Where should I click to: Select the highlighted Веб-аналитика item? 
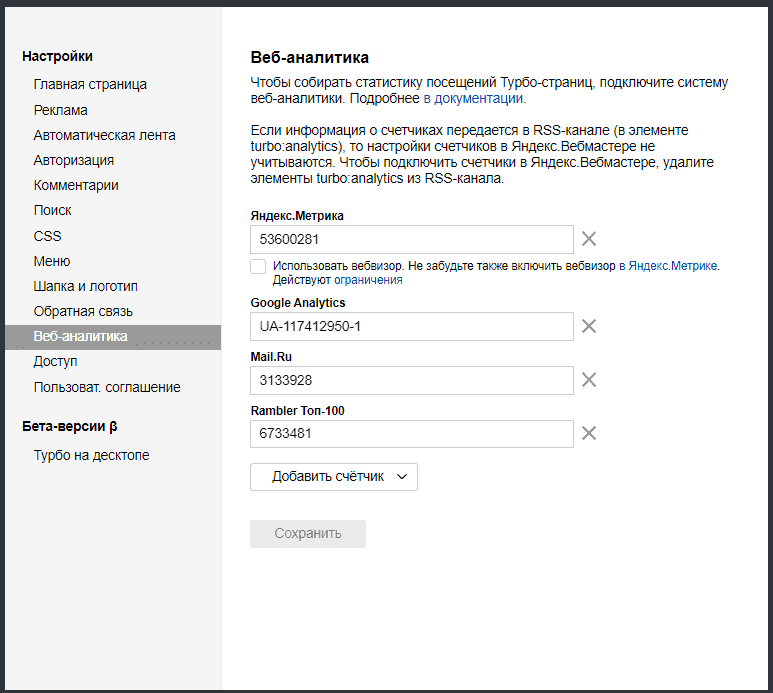113,337
